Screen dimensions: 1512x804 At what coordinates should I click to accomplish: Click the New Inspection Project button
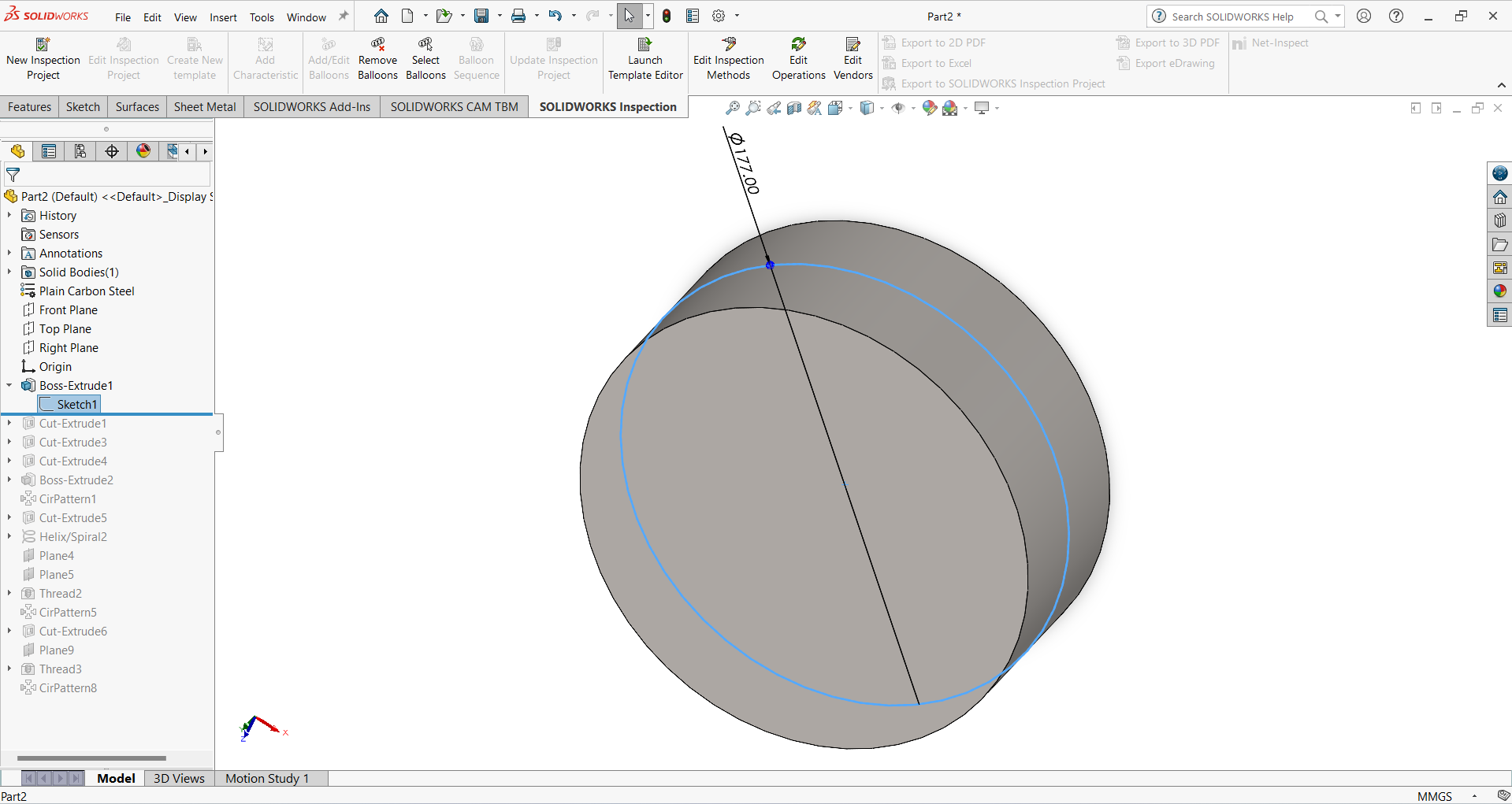(43, 57)
